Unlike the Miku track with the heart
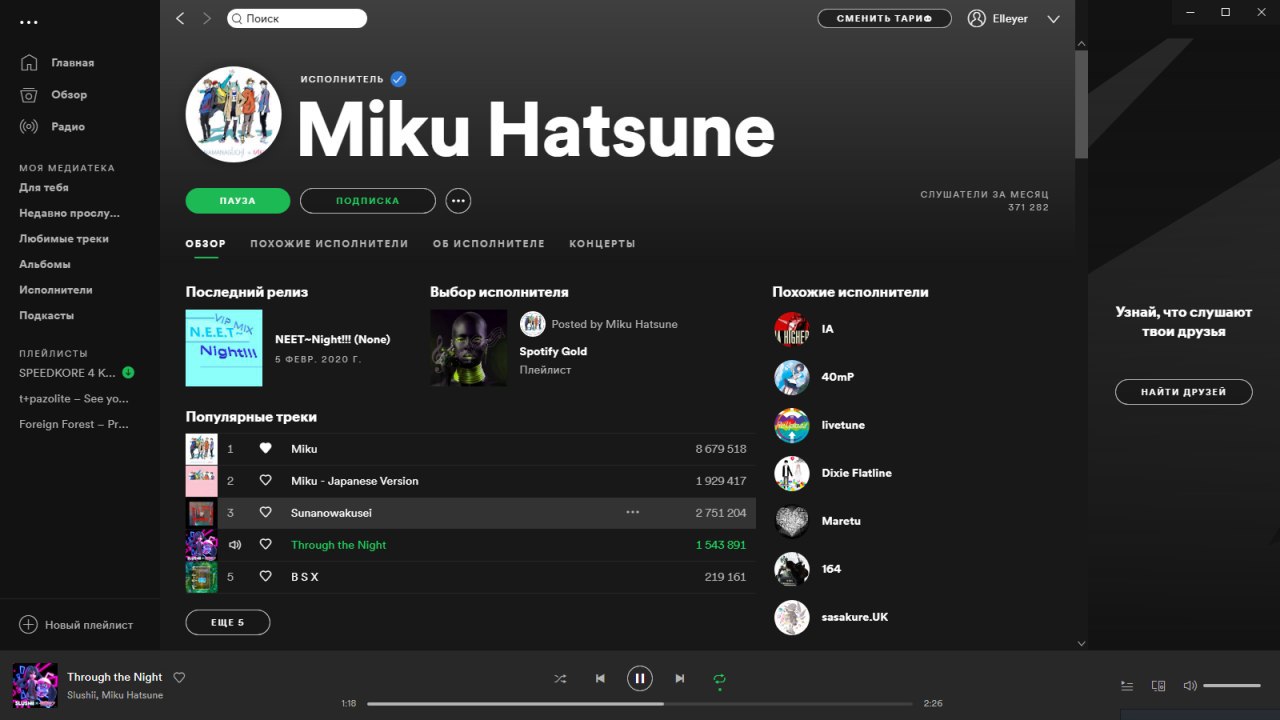The height and width of the screenshot is (720, 1280). click(265, 449)
